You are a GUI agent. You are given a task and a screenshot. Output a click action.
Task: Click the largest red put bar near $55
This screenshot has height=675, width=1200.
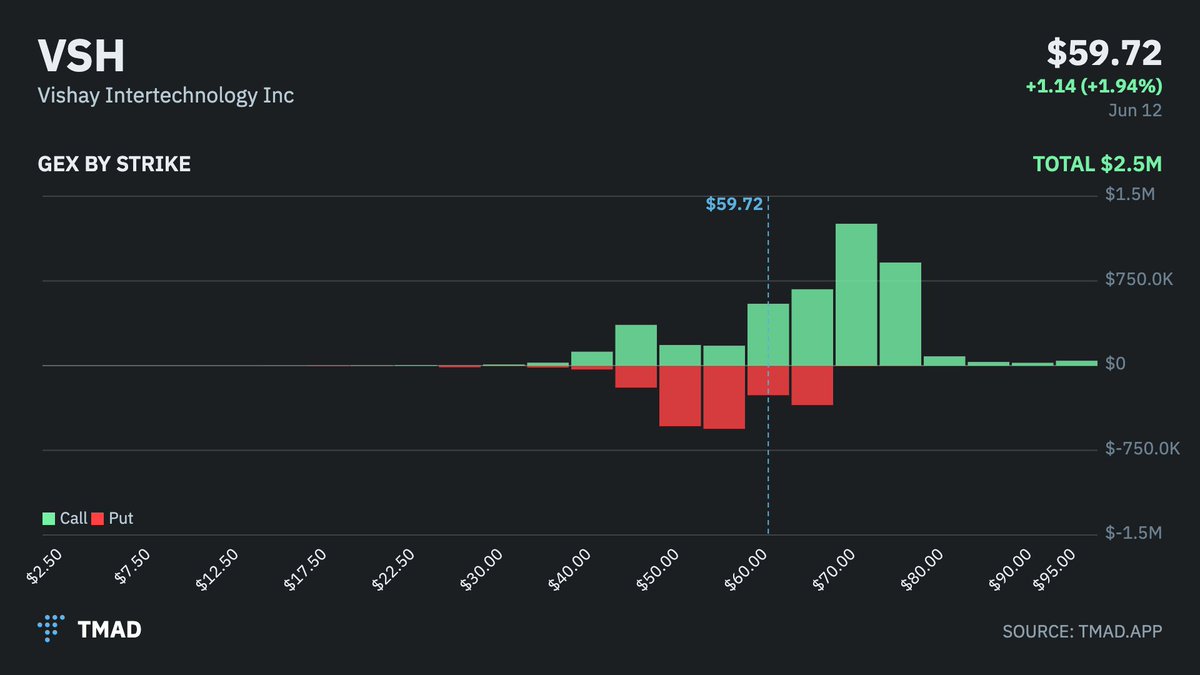point(724,397)
